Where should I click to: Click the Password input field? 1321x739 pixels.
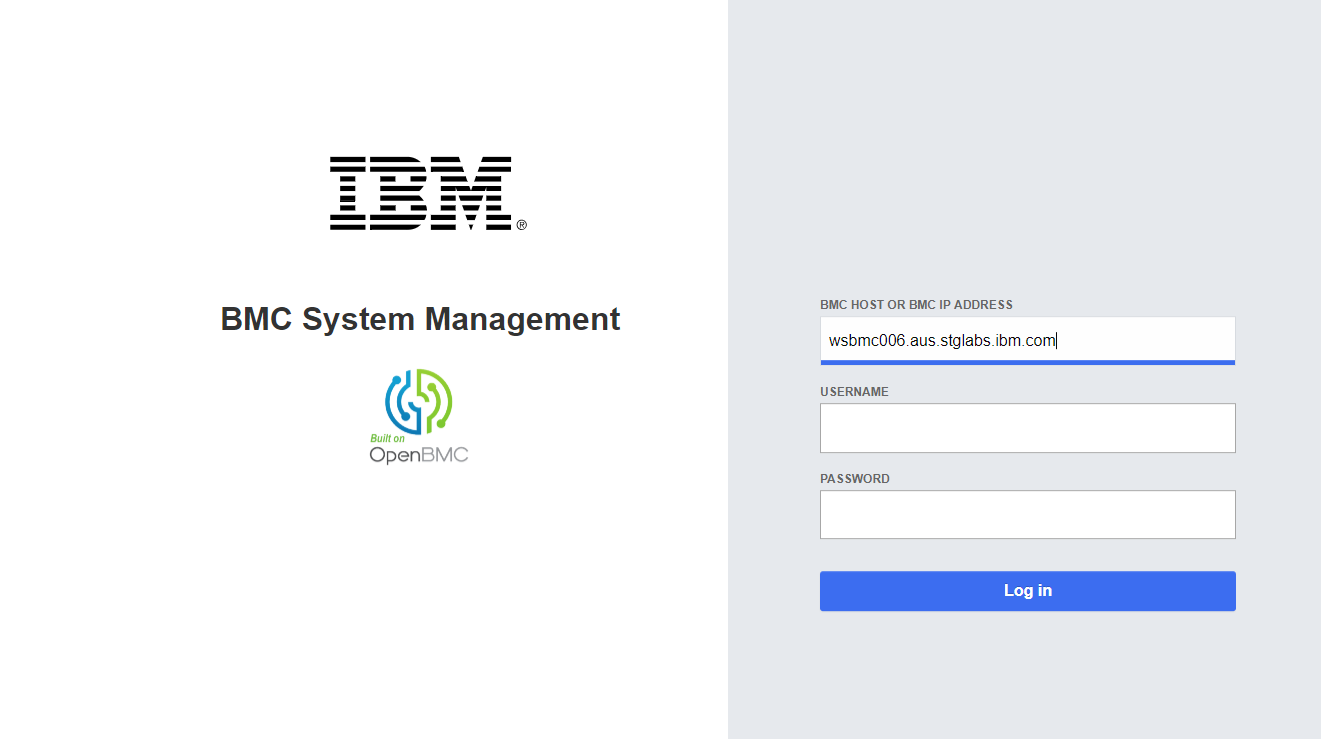[x=1027, y=514]
